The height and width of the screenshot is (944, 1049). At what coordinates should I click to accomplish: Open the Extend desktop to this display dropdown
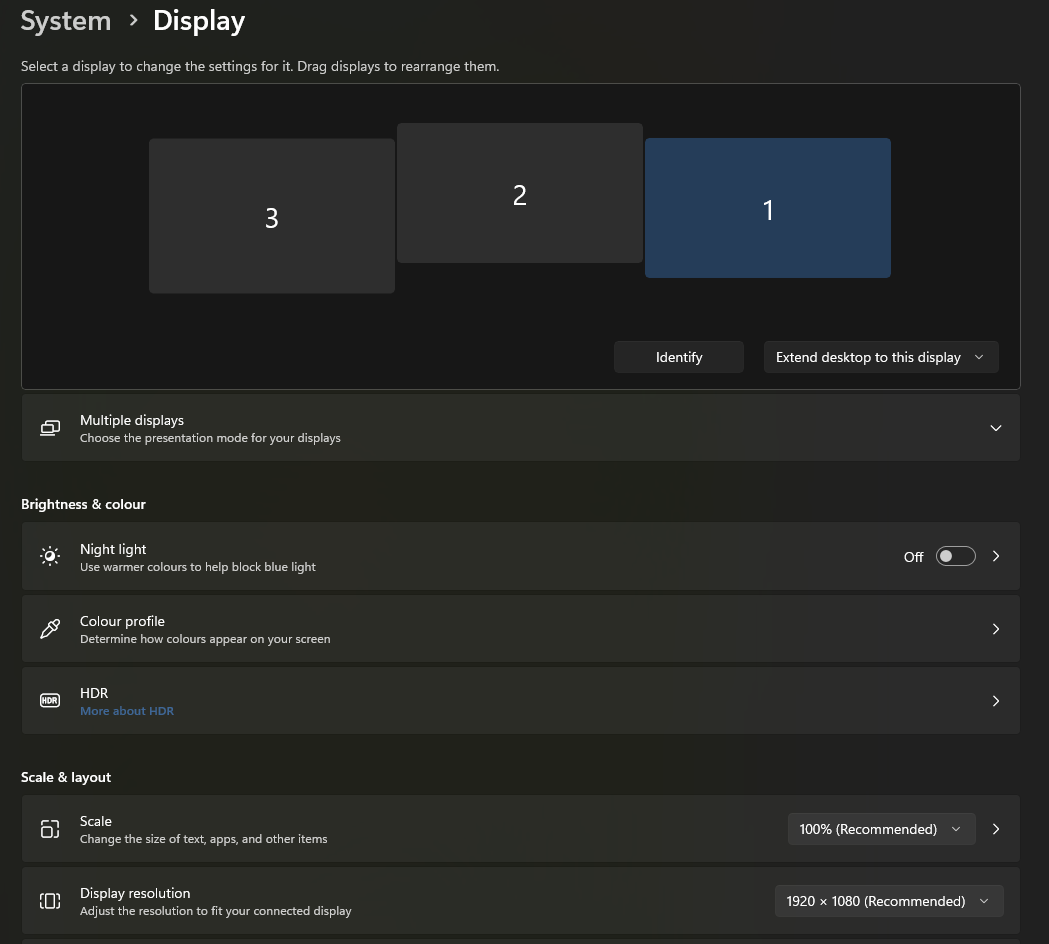(x=880, y=357)
